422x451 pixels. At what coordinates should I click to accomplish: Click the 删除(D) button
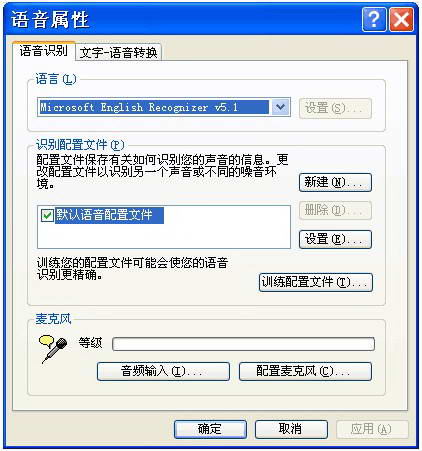tap(335, 210)
